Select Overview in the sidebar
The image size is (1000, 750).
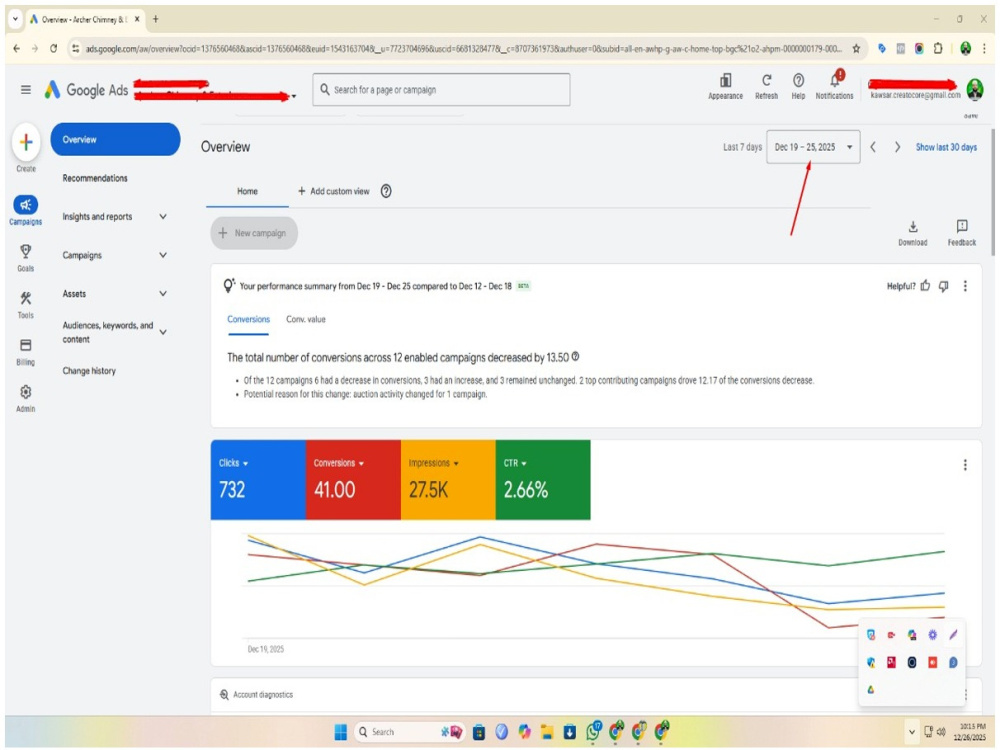[115, 139]
